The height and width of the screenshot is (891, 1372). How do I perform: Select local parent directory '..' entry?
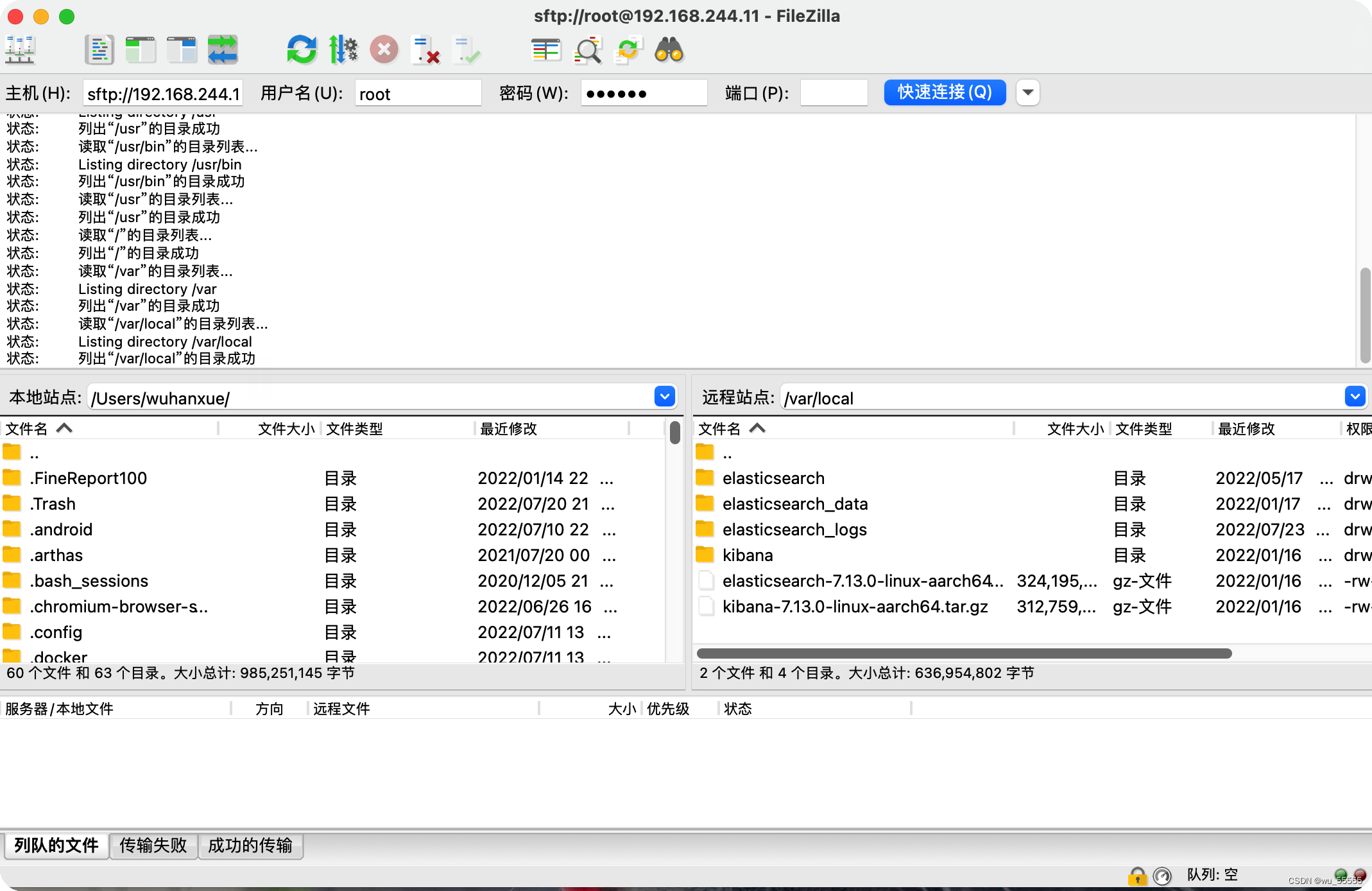332,453
